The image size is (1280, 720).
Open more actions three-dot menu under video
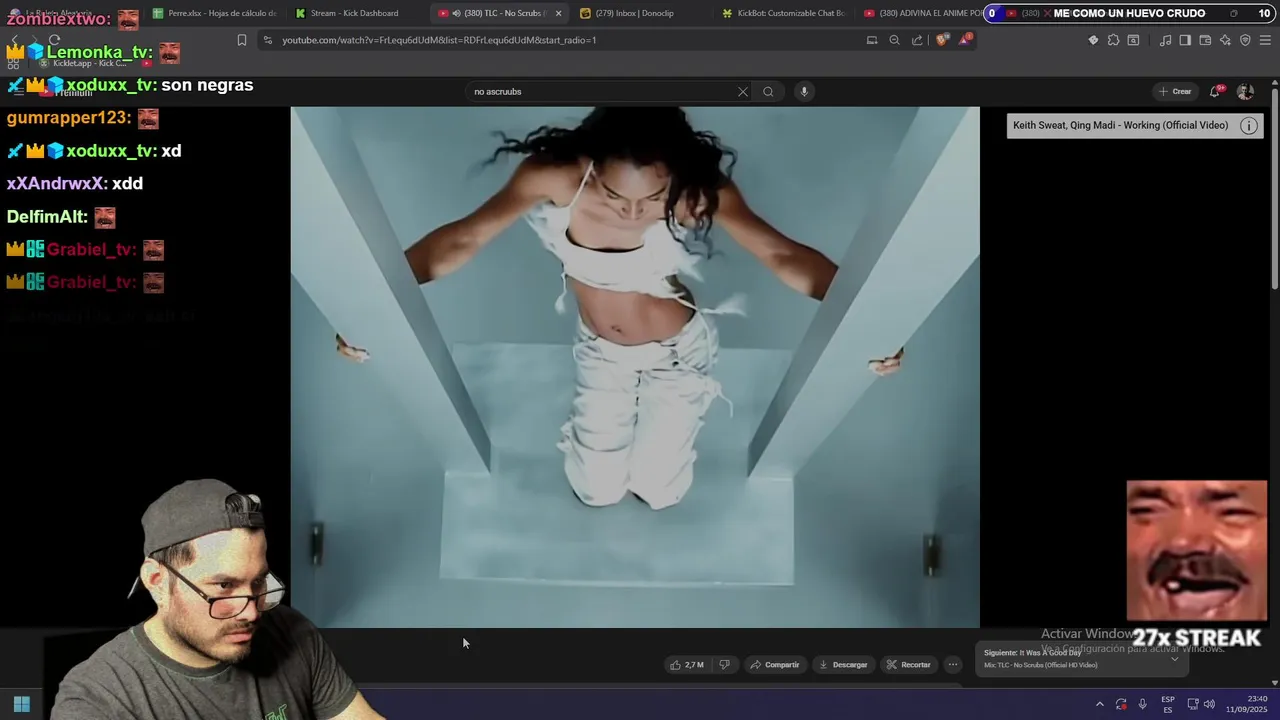(953, 664)
